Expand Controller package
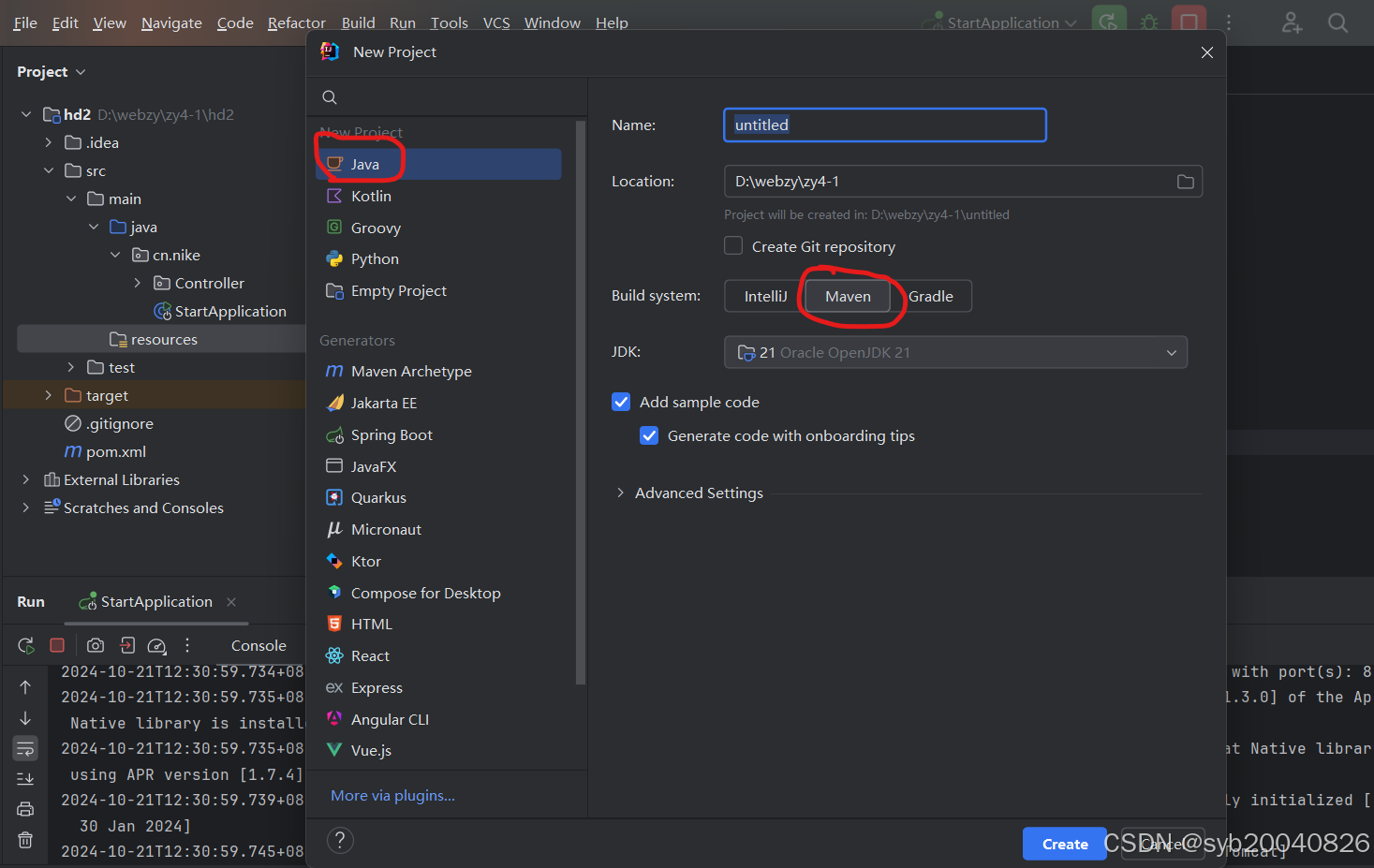 [138, 283]
